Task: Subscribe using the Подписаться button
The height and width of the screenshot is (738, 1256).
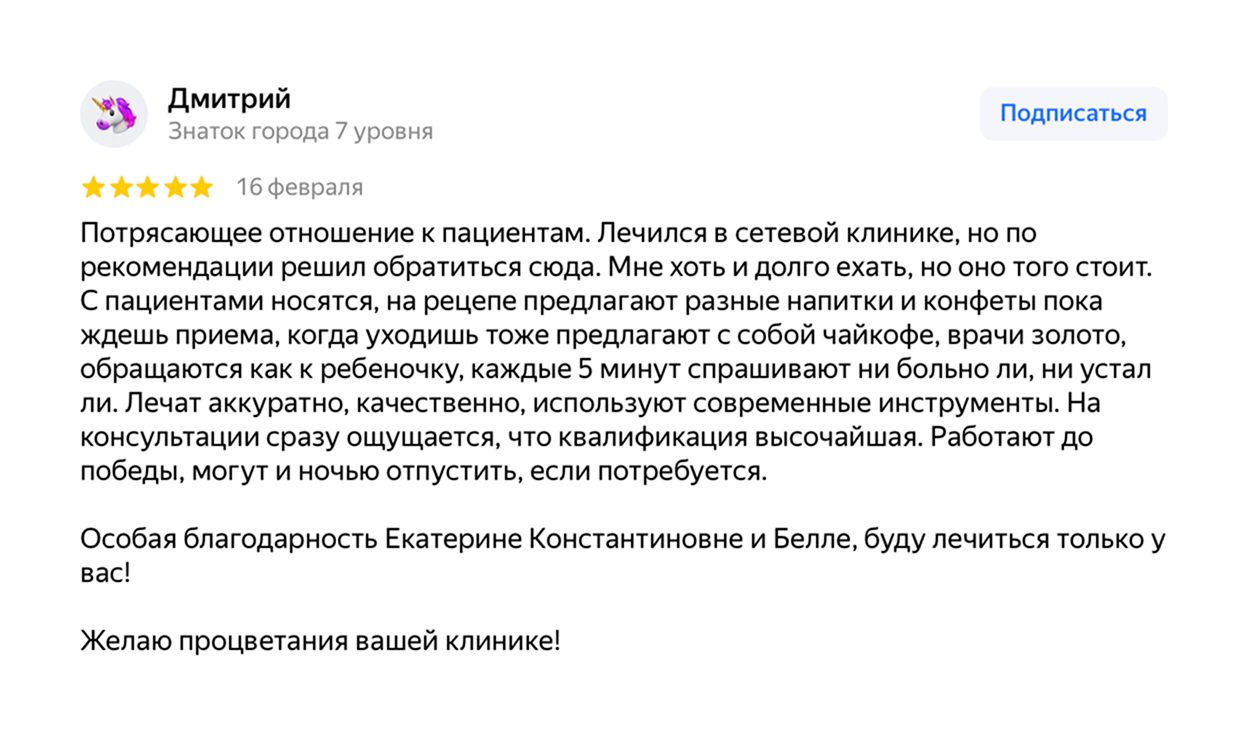Action: tap(1073, 113)
